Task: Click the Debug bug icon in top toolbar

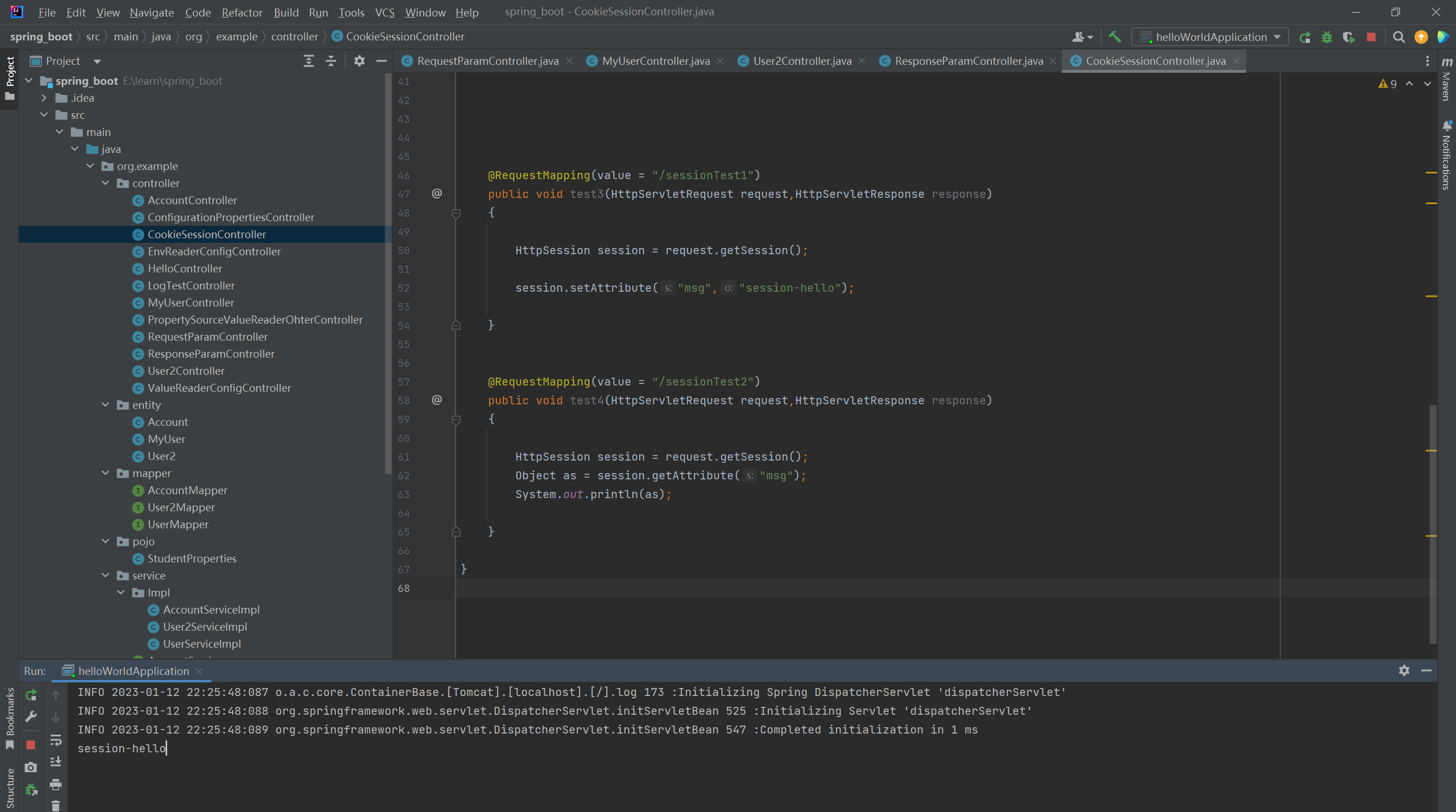Action: click(1327, 37)
